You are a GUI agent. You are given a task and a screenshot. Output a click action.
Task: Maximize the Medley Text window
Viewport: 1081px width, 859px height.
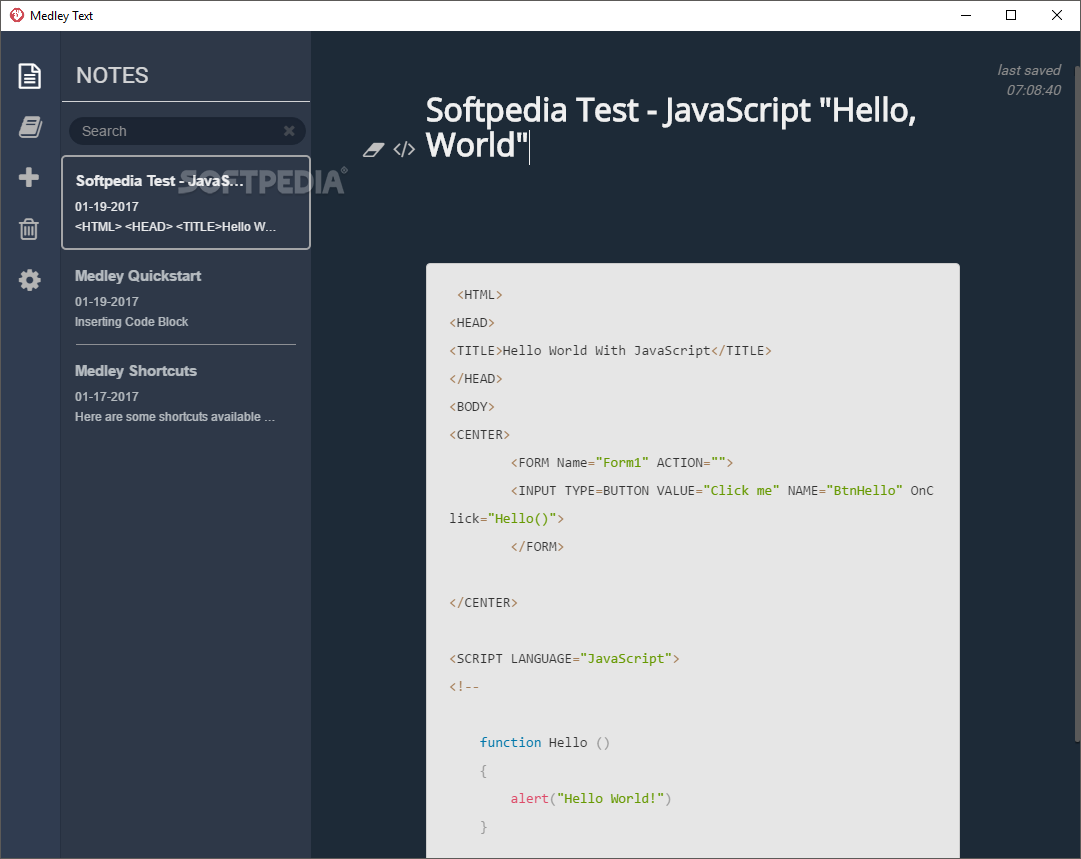click(x=1011, y=15)
